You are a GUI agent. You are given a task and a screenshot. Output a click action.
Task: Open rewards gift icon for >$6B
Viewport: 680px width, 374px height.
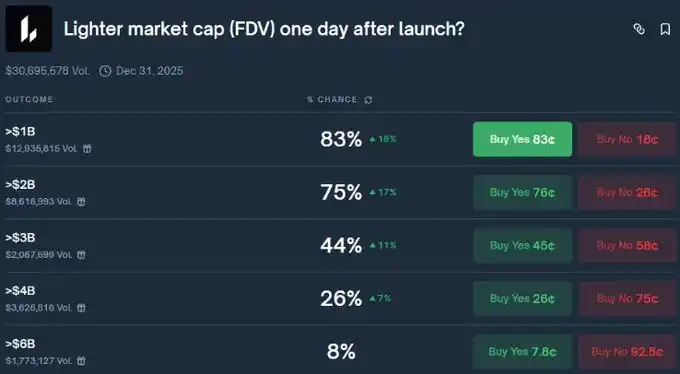click(81, 361)
